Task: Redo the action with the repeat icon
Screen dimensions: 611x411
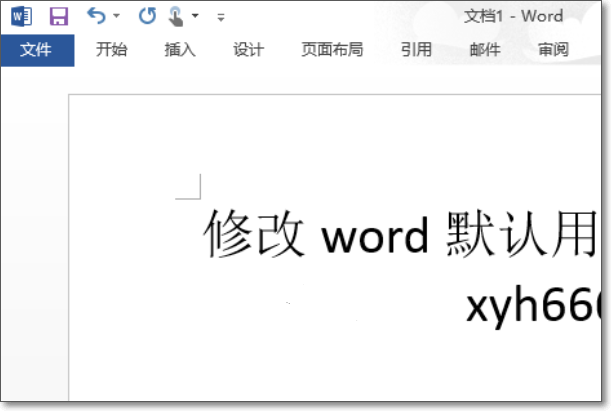Action: tap(147, 16)
